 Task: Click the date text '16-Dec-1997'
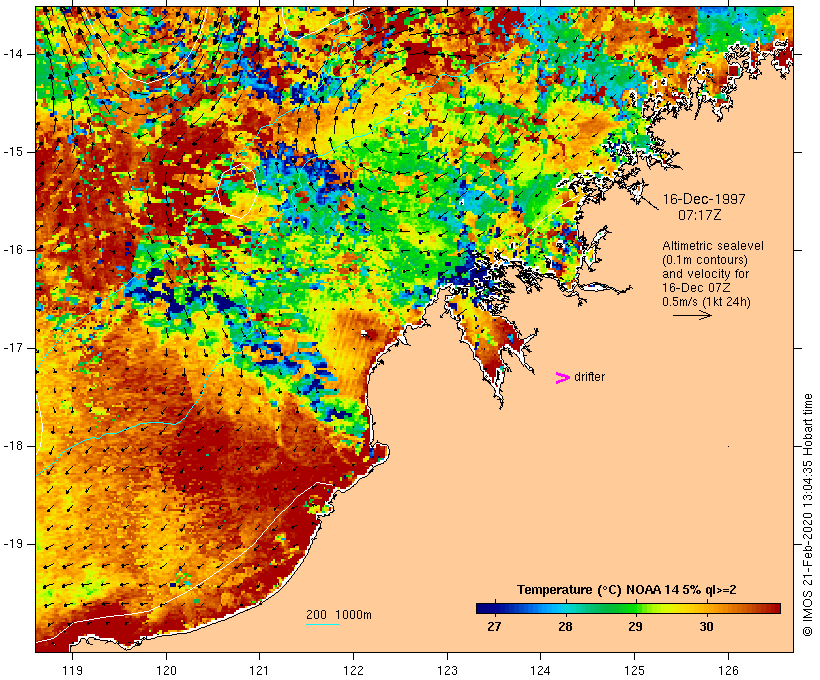tap(704, 199)
